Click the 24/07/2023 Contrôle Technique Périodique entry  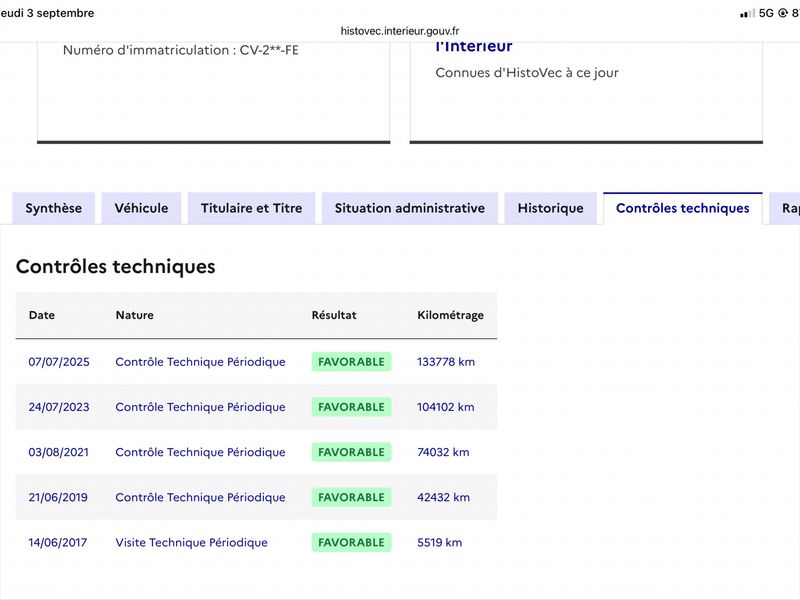pos(201,407)
